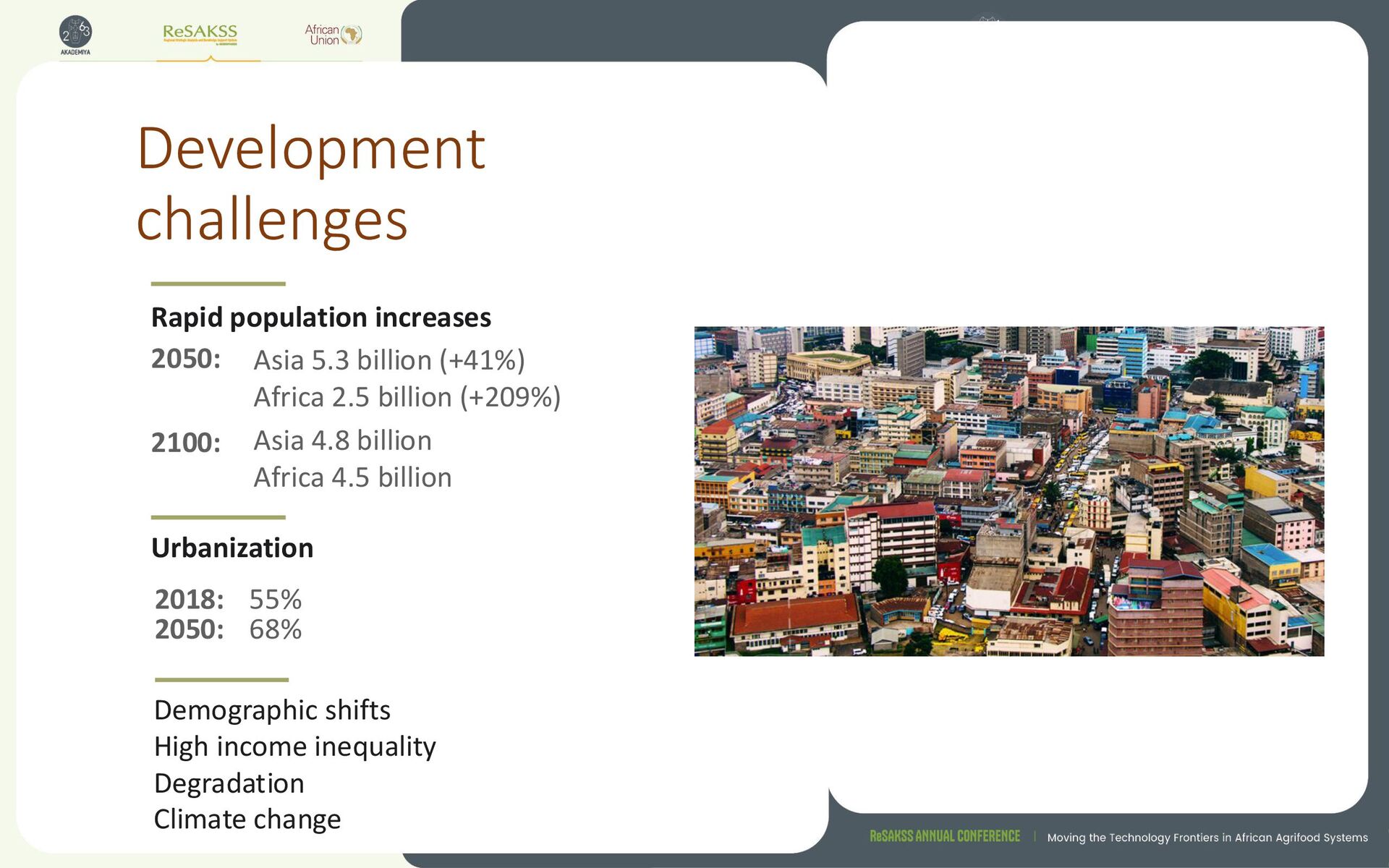1389x868 pixels.
Task: Click the Asia 4.8 billion text
Action: point(342,441)
